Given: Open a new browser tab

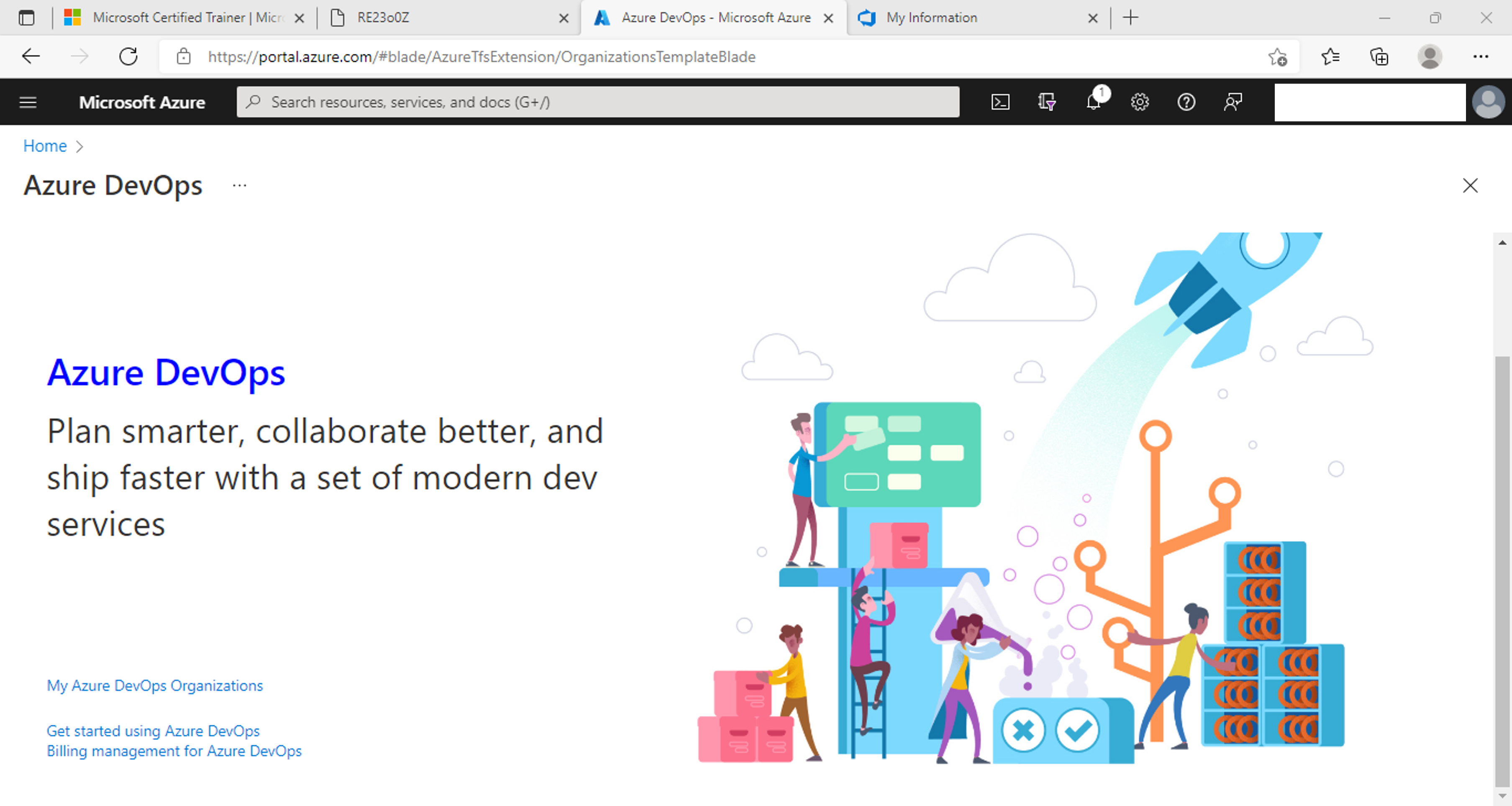Looking at the screenshot, I should pyautogui.click(x=1130, y=18).
